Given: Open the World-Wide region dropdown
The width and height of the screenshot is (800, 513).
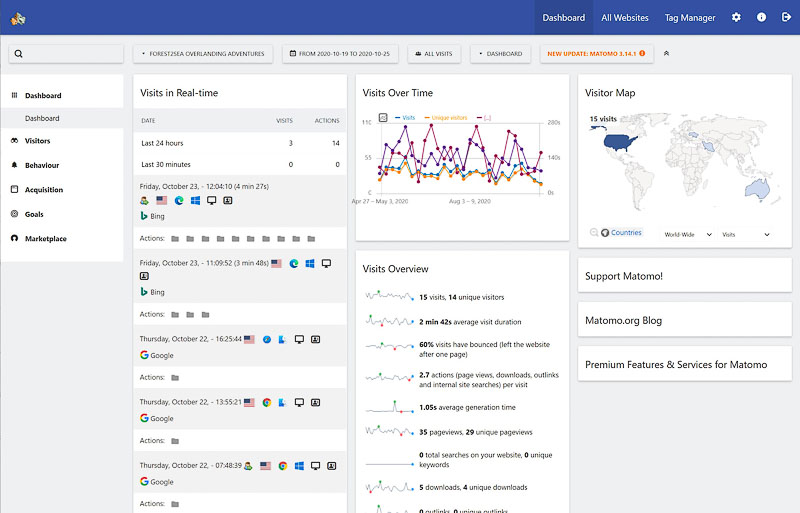Looking at the screenshot, I should (x=688, y=234).
